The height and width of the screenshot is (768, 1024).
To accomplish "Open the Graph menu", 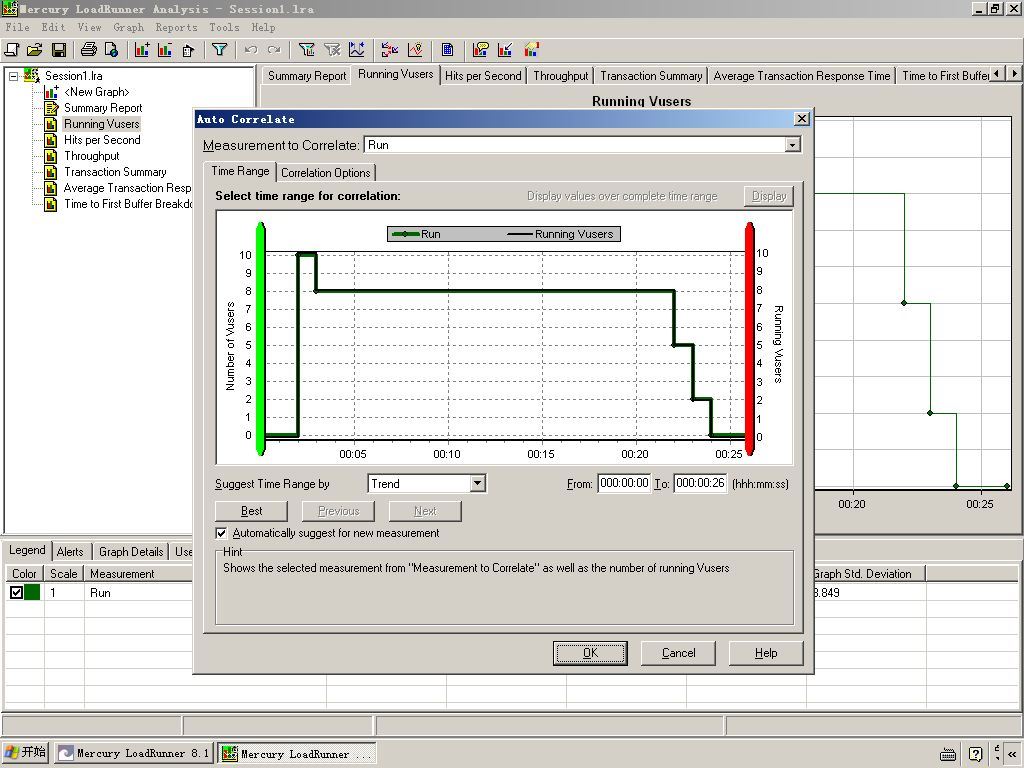I will click(128, 27).
